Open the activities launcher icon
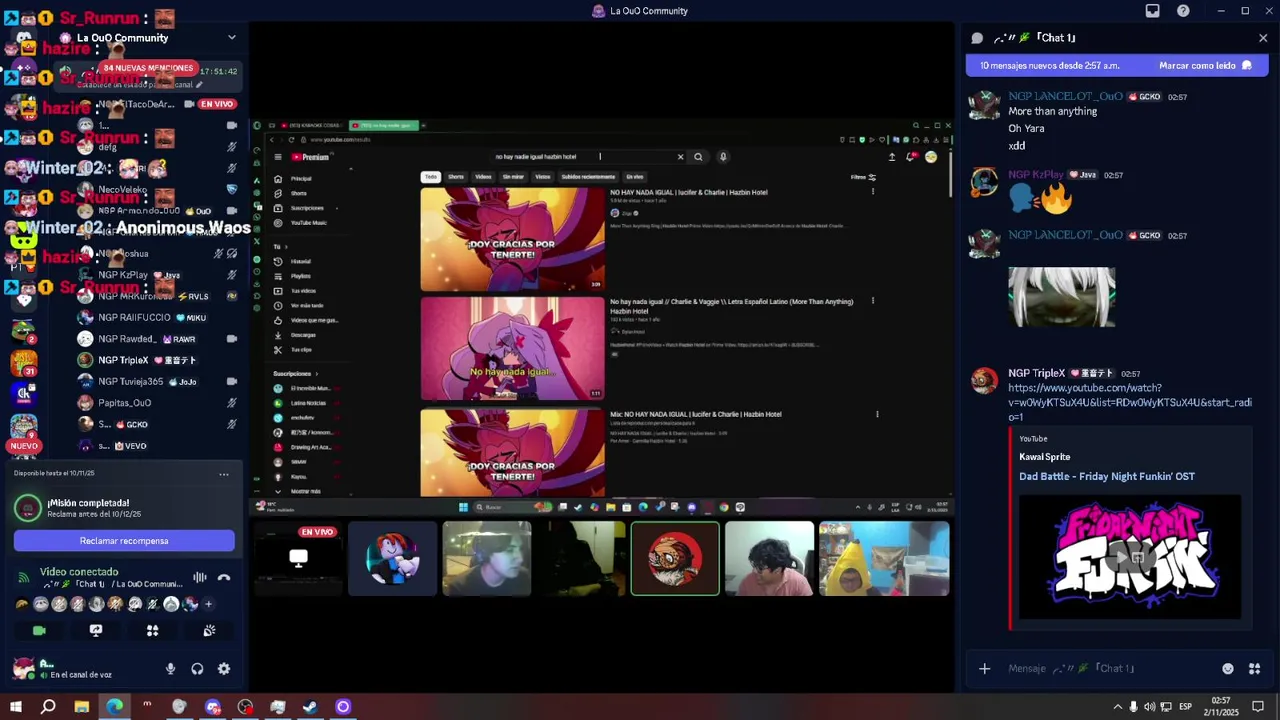1280x720 pixels. [x=152, y=631]
